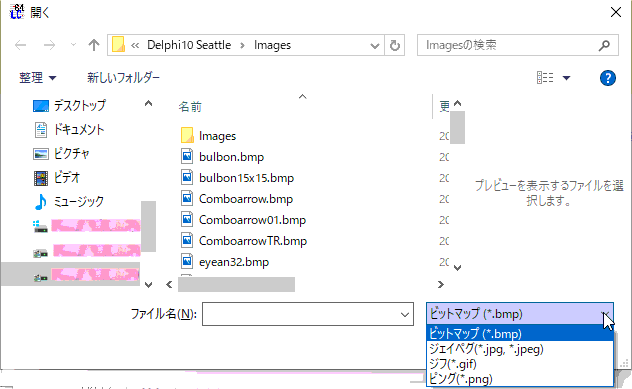Click the file list horizontal scrollbar thumb
632x389 pixels.
(x=237, y=285)
